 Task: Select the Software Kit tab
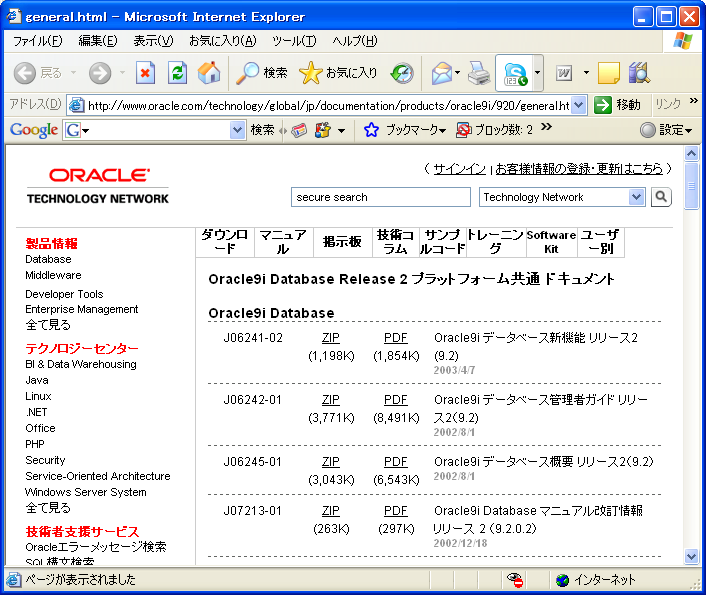552,242
